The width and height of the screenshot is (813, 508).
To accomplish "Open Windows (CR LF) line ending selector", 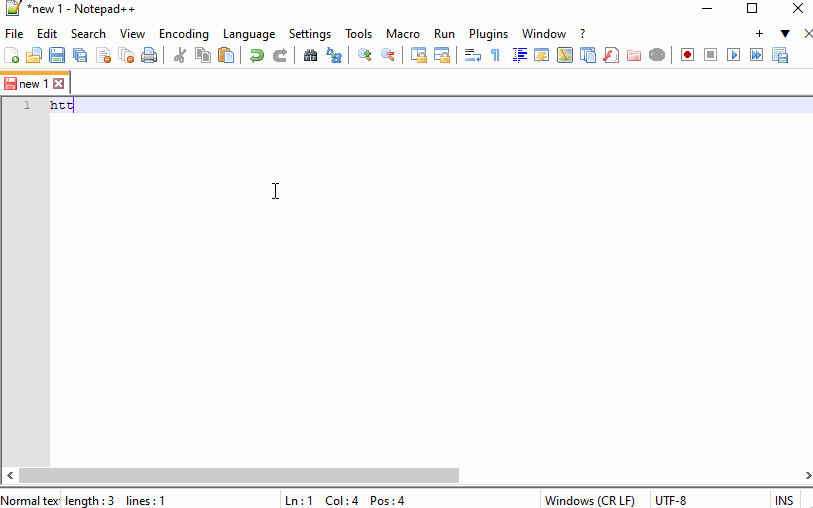I will (x=589, y=500).
